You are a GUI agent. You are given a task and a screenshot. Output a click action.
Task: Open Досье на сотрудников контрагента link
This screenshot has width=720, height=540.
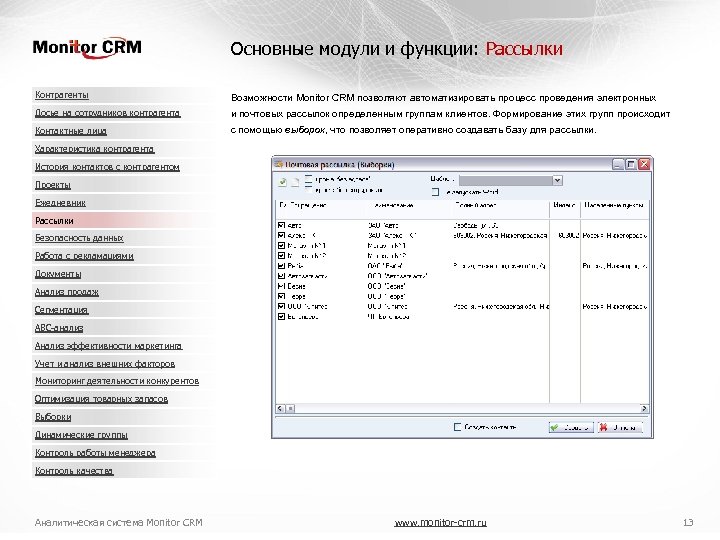pyautogui.click(x=107, y=113)
